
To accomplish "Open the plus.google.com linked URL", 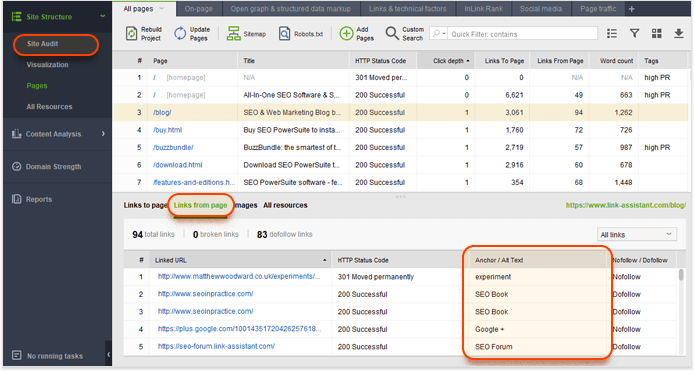I will 239,329.
